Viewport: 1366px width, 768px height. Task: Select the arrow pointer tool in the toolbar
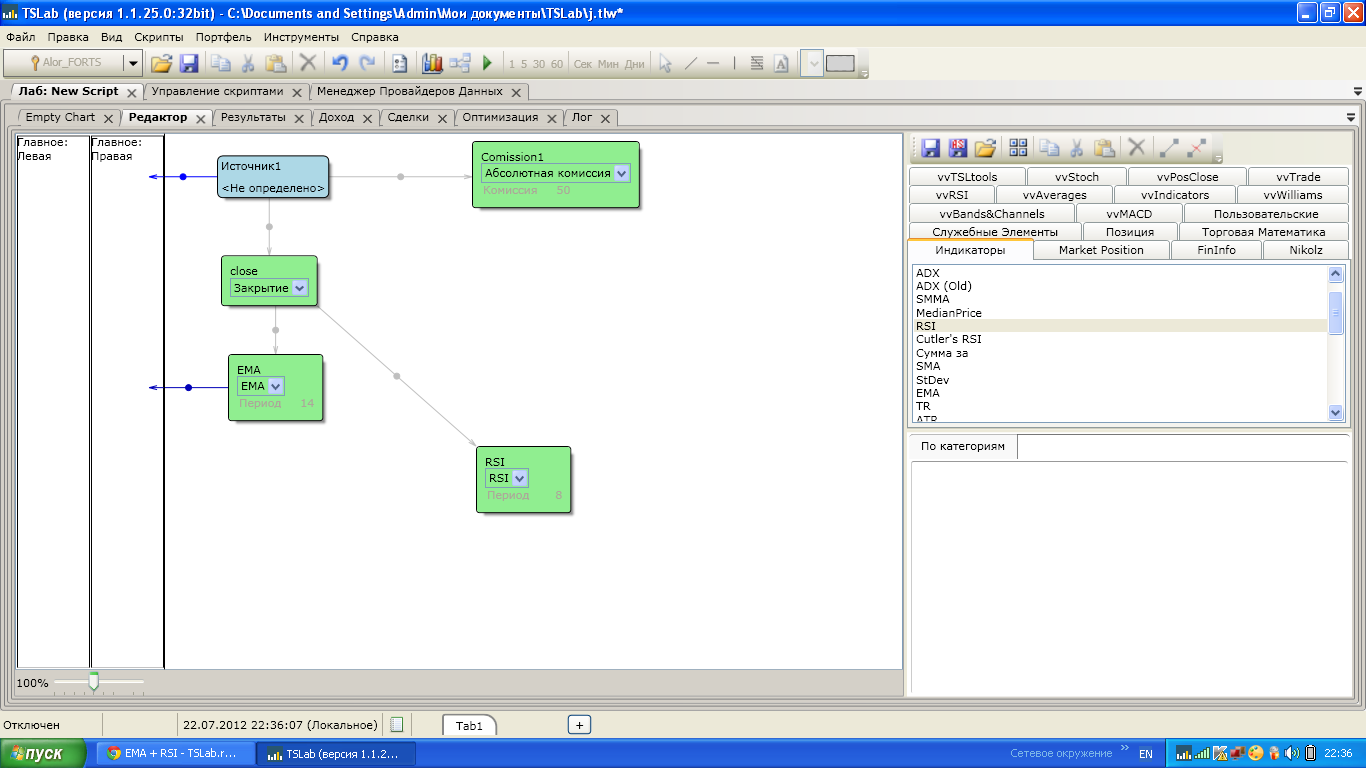665,63
